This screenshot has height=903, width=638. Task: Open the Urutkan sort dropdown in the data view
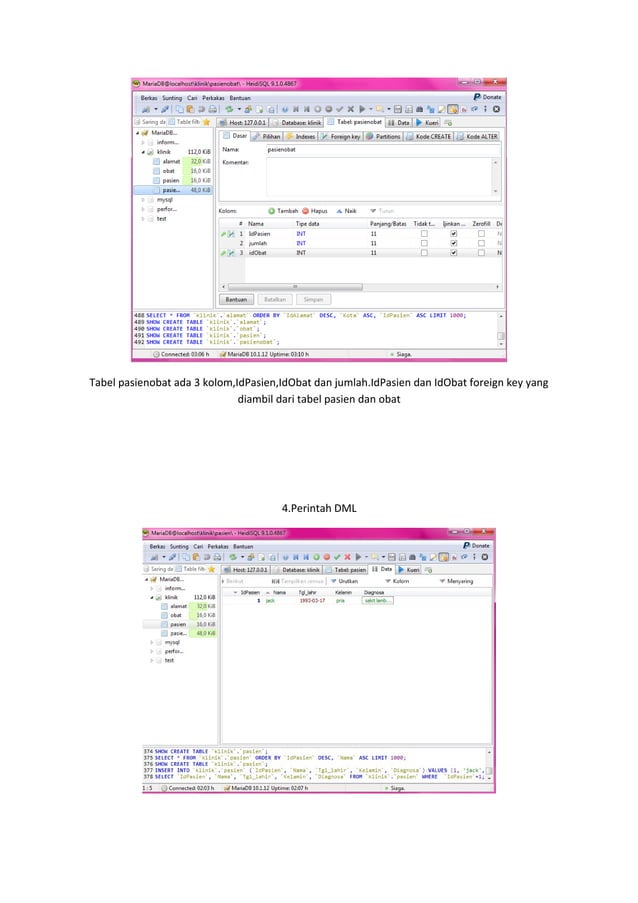point(344,581)
